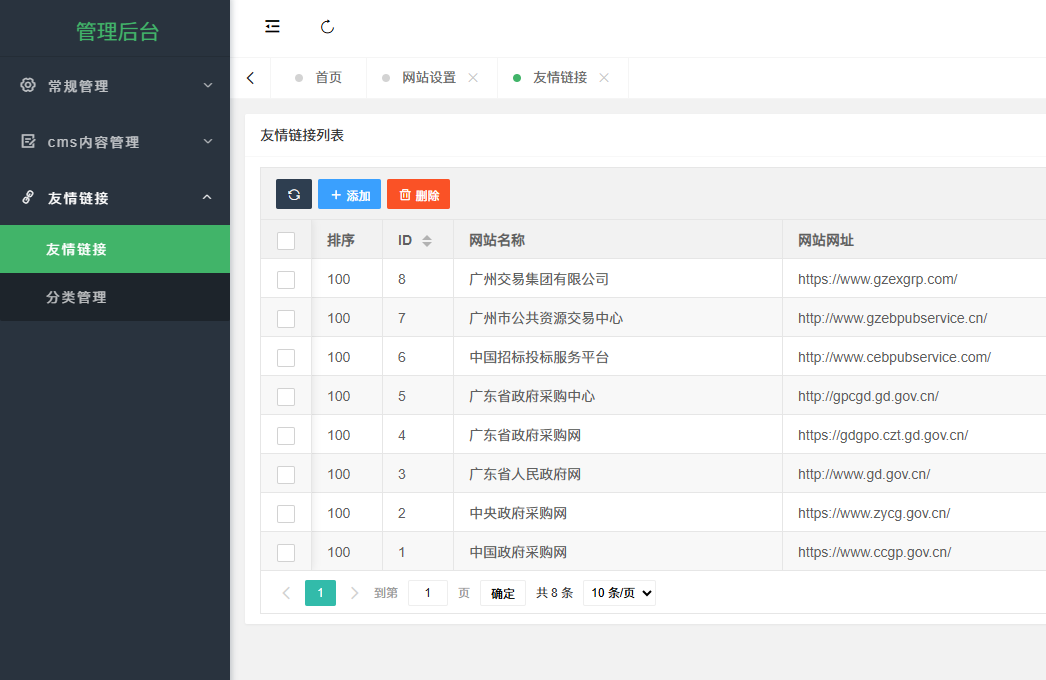Select the 友情链接 tab
The height and width of the screenshot is (680, 1046).
point(560,78)
